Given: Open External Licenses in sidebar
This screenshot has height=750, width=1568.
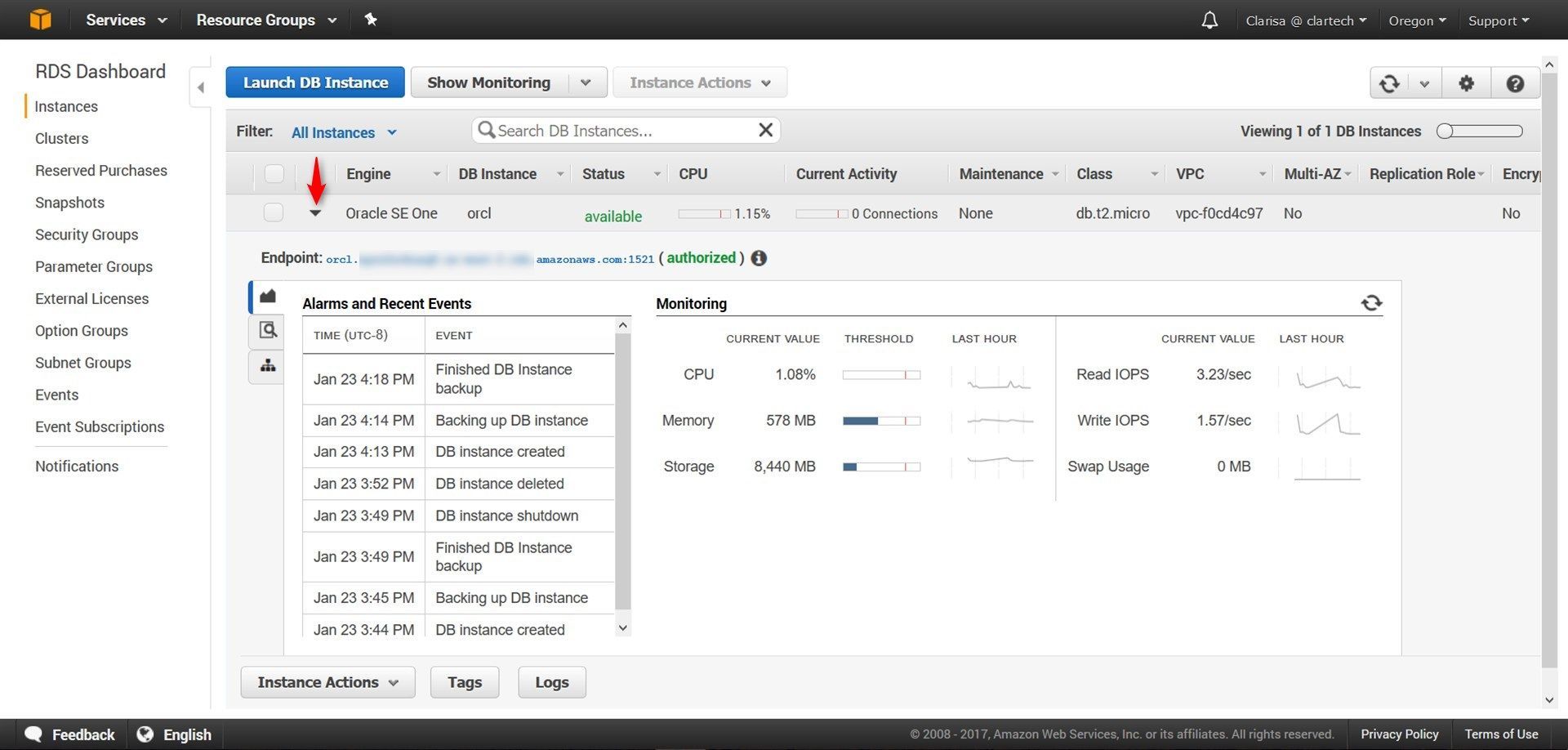Looking at the screenshot, I should (92, 298).
